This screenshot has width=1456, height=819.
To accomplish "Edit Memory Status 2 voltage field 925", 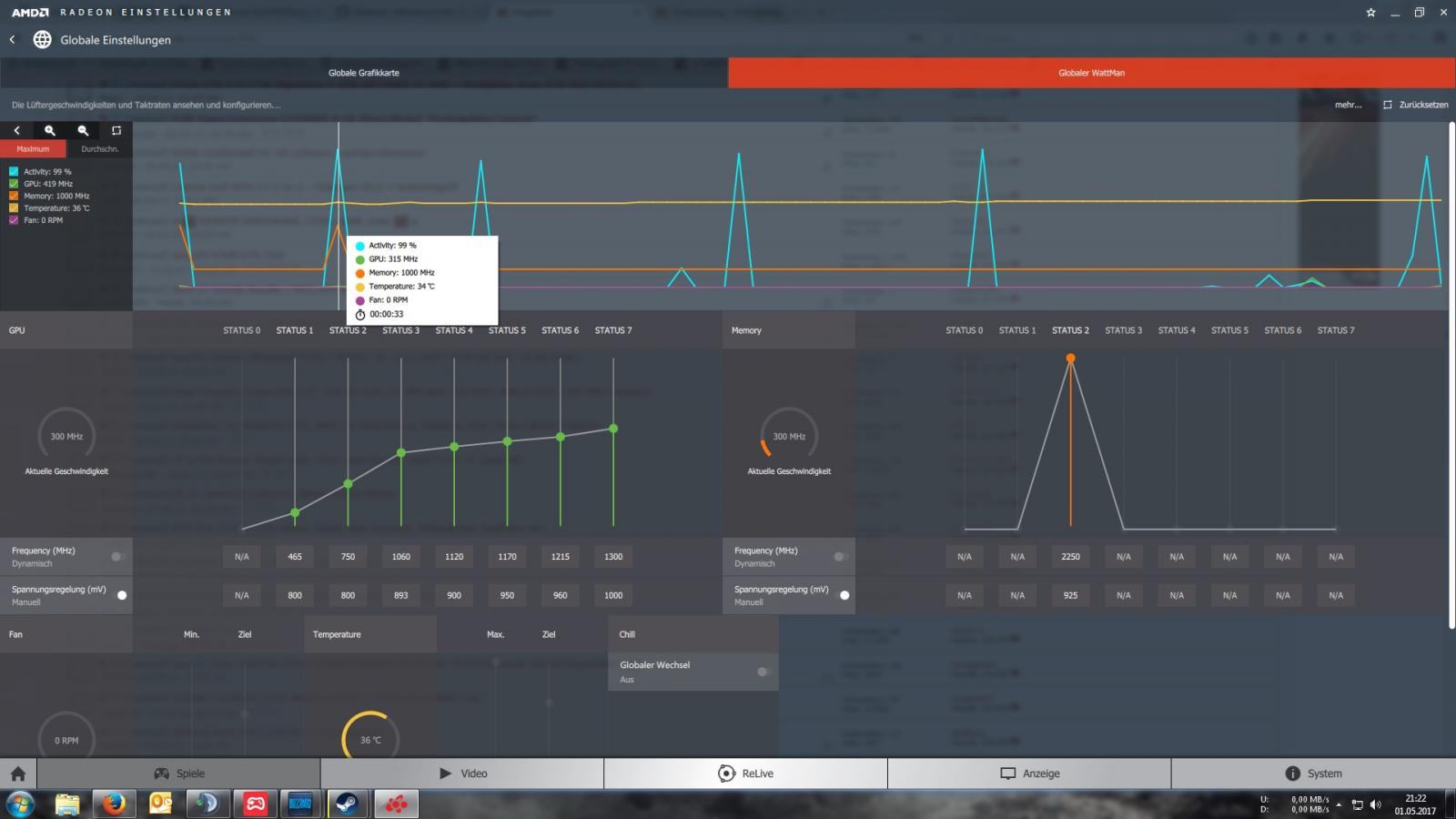I will 1070,595.
